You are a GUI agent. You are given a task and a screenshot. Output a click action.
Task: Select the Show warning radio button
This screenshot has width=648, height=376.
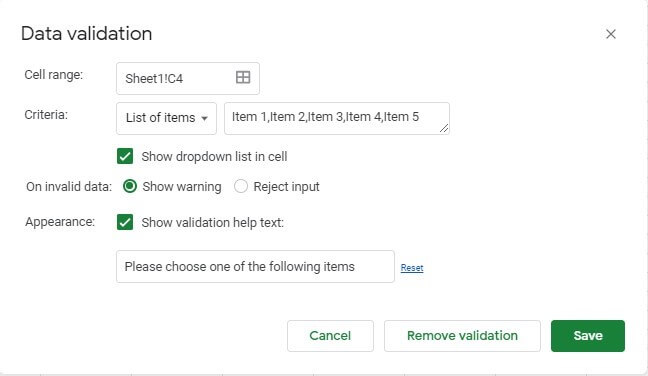click(x=130, y=186)
